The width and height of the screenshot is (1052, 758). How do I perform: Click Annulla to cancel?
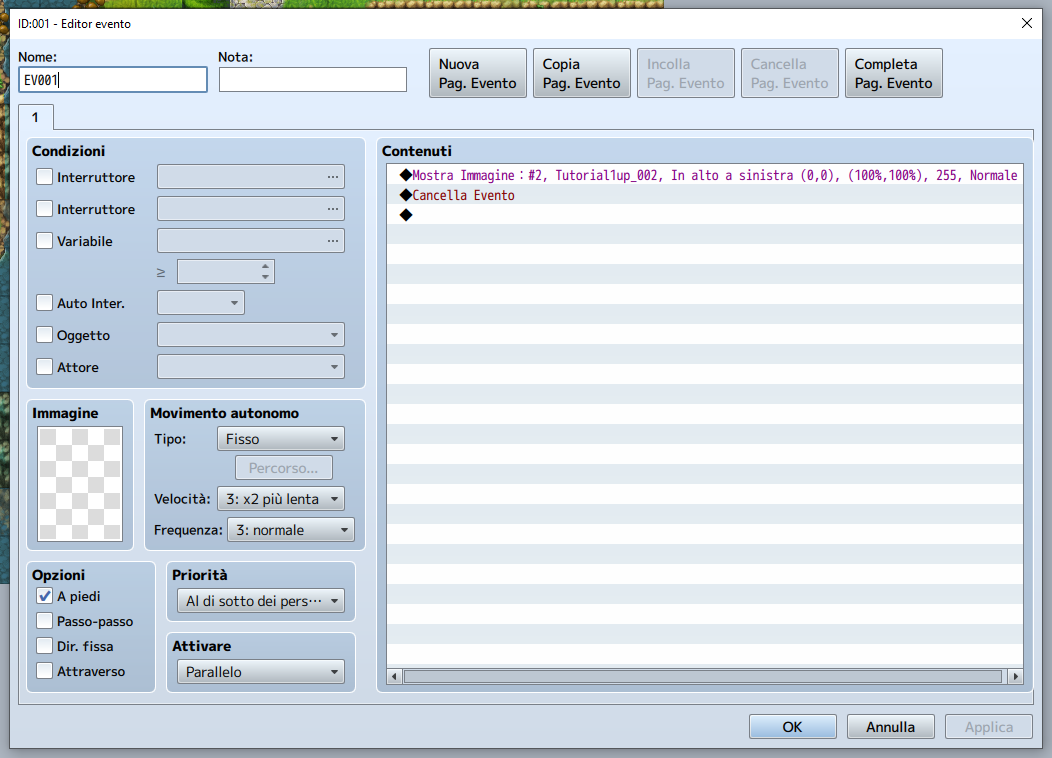pyautogui.click(x=890, y=727)
